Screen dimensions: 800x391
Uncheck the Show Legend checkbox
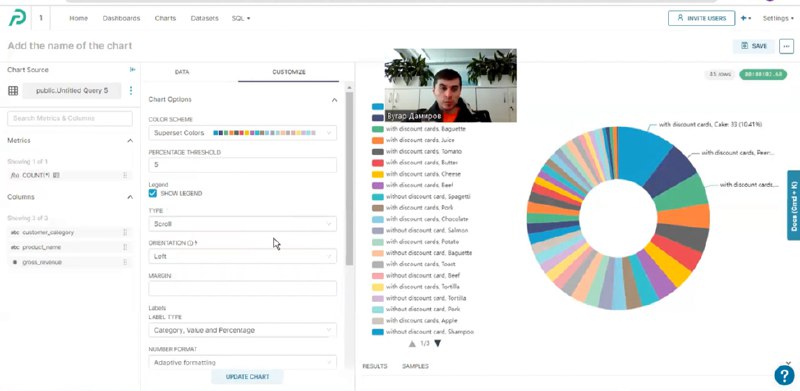click(x=153, y=193)
